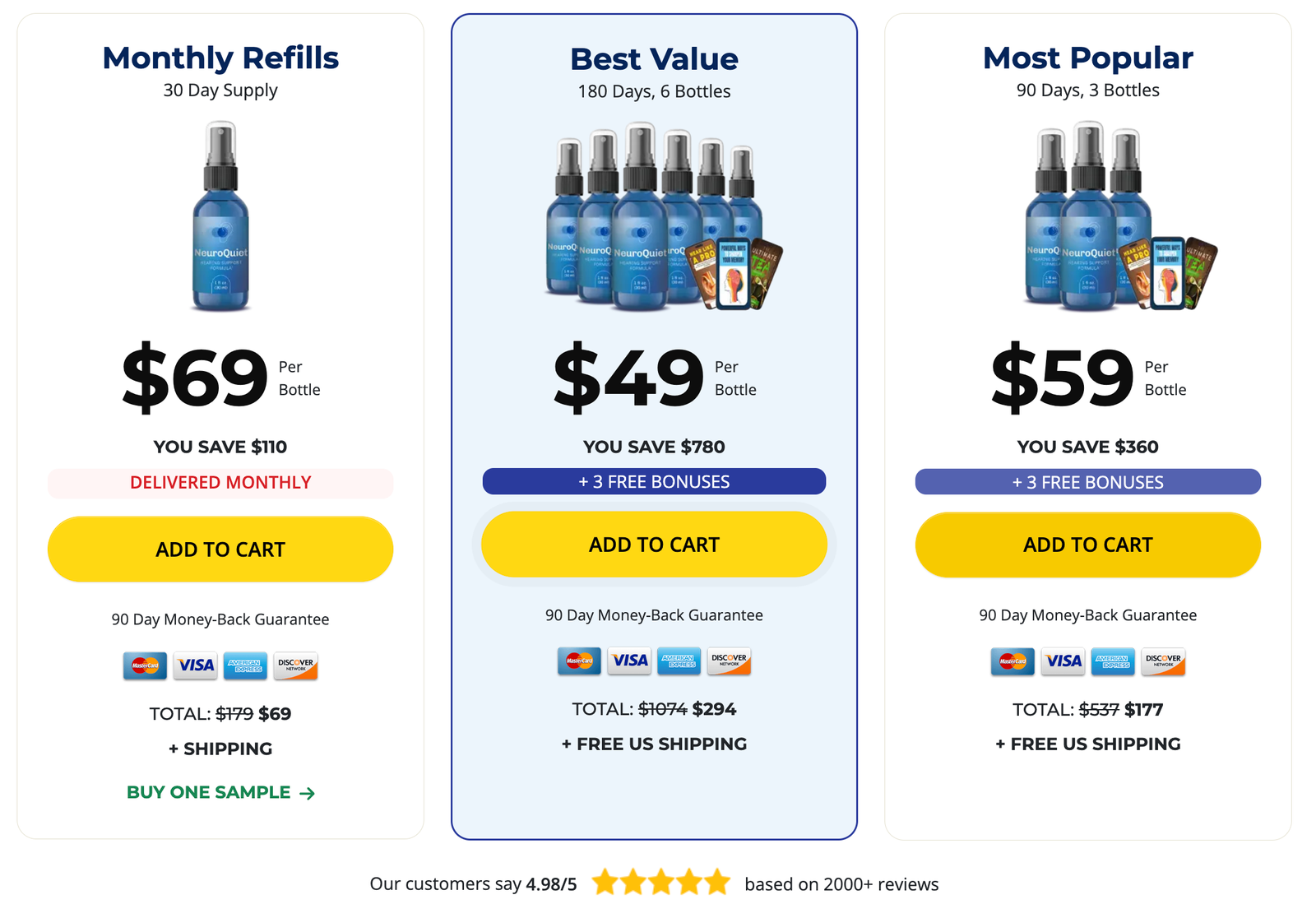Click Best Value's + 3 Free Bonuses banner

[x=654, y=482]
